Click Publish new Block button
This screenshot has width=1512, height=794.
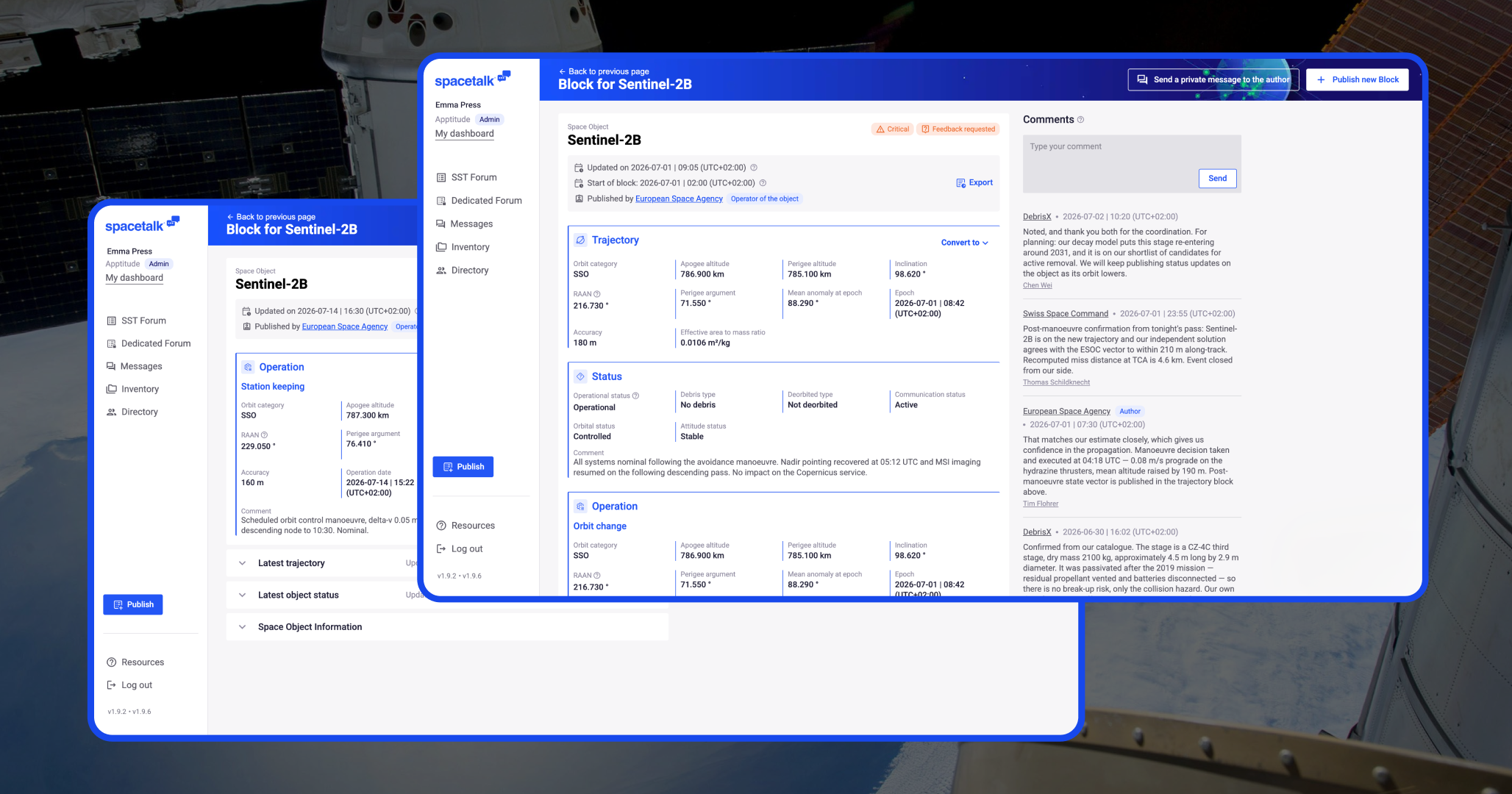[x=1358, y=80]
